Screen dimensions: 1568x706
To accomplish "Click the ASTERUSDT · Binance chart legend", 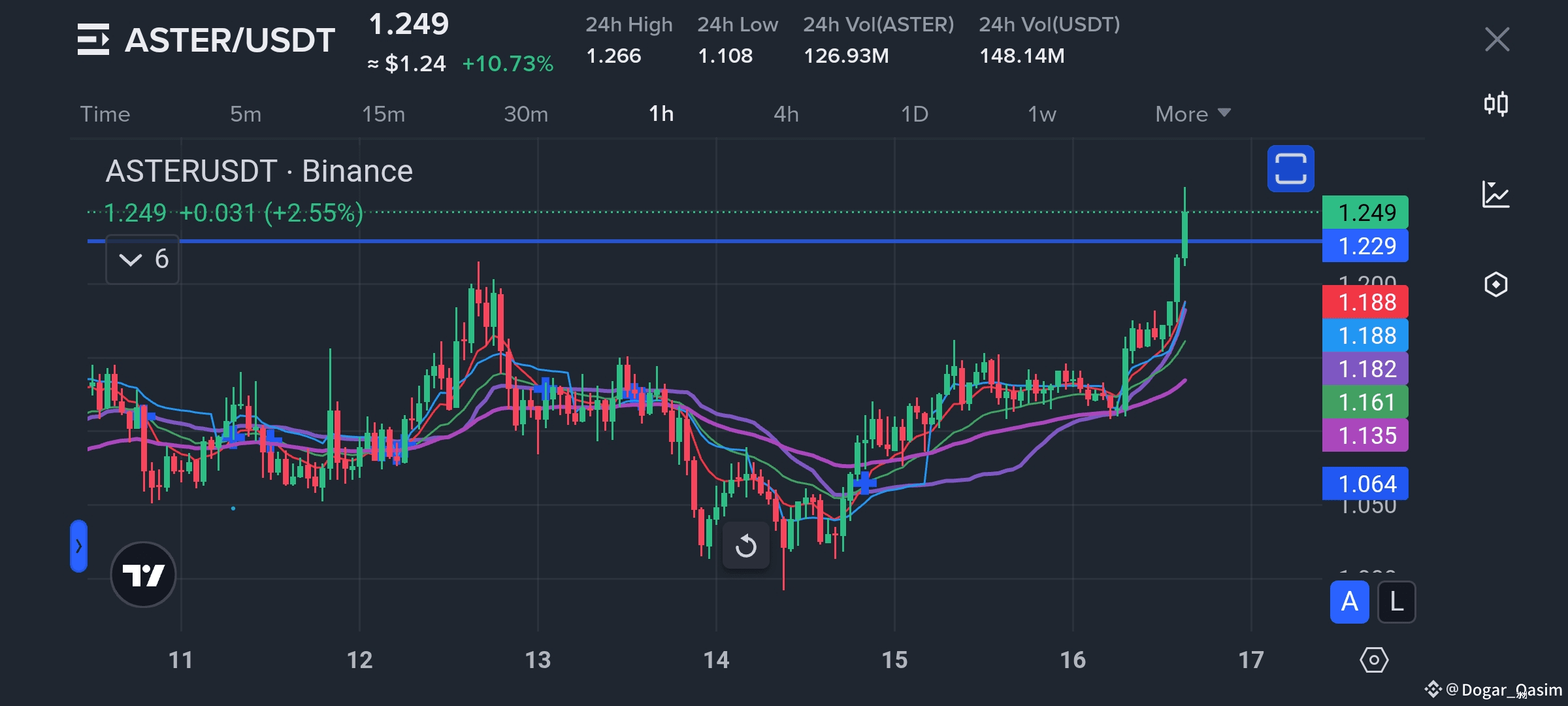I will [x=259, y=171].
